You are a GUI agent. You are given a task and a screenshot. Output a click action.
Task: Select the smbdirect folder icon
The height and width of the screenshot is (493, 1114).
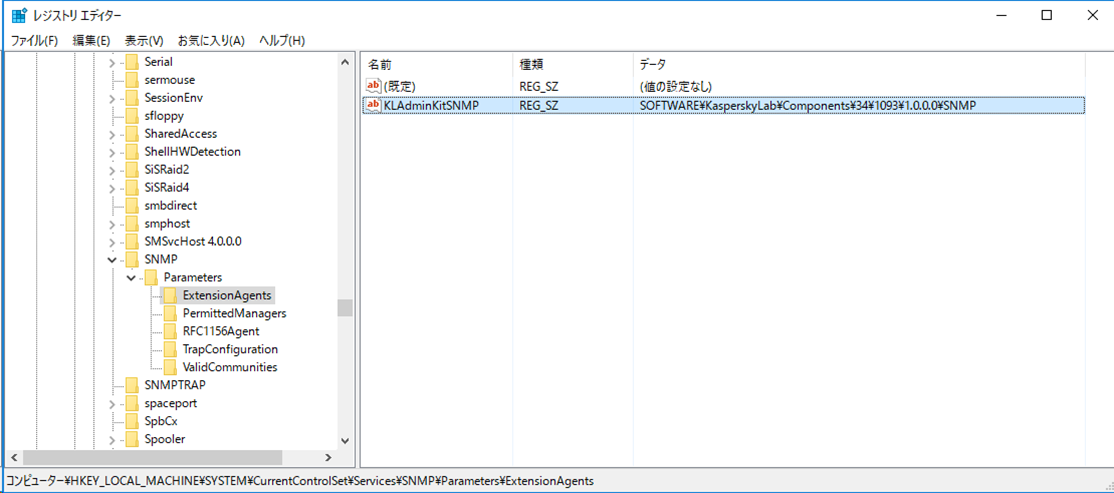(131, 205)
